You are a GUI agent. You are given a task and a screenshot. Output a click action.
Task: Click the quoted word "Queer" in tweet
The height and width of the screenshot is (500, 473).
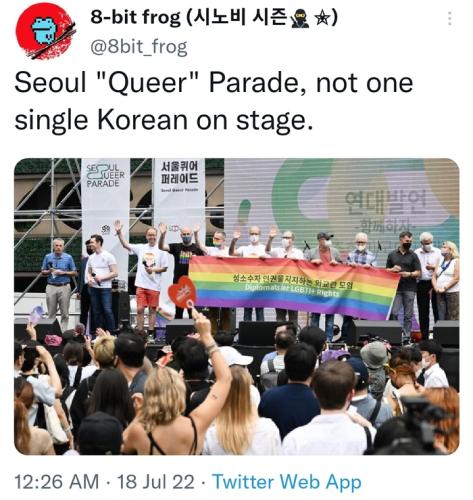(x=149, y=83)
